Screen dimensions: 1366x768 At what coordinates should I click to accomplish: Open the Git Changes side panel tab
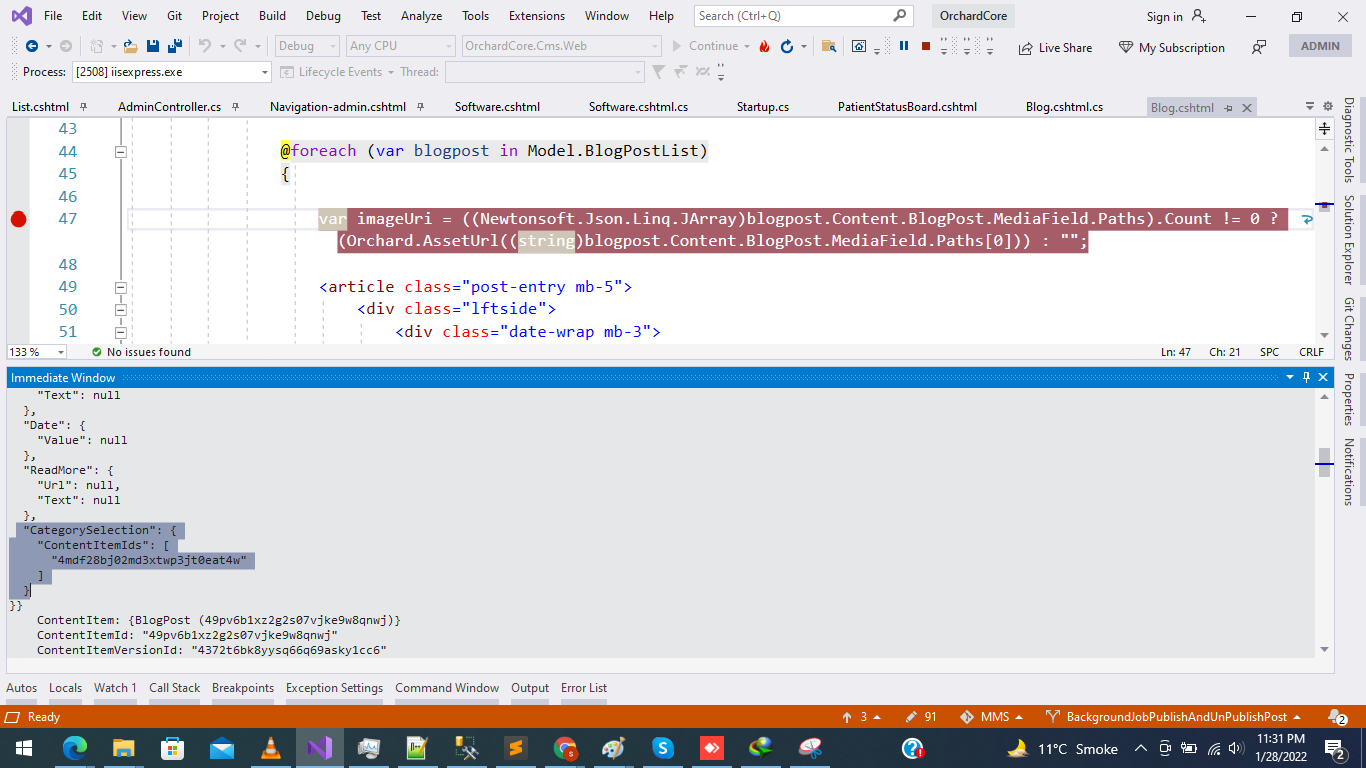point(1348,329)
